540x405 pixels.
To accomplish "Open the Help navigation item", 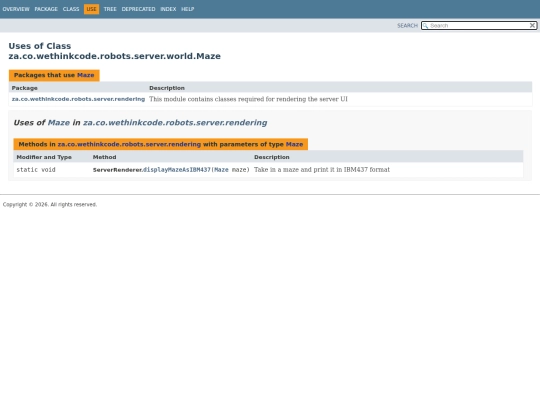I will (188, 9).
